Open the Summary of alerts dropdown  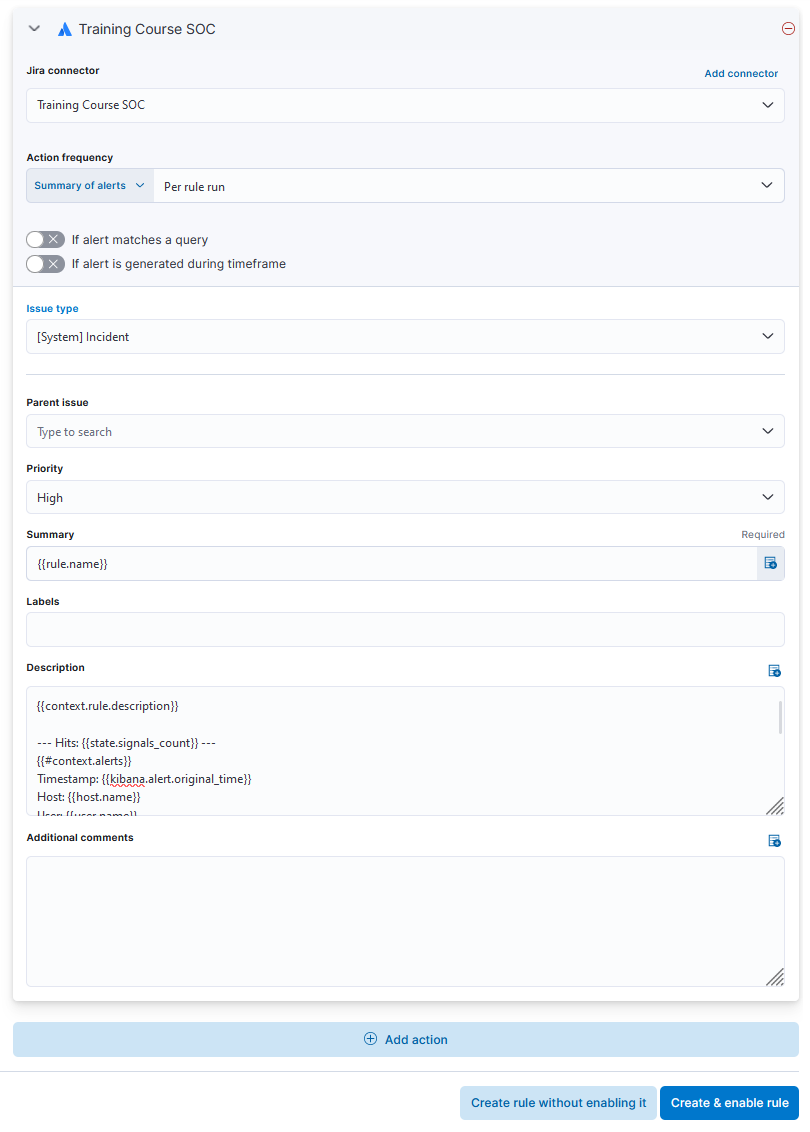(x=90, y=186)
